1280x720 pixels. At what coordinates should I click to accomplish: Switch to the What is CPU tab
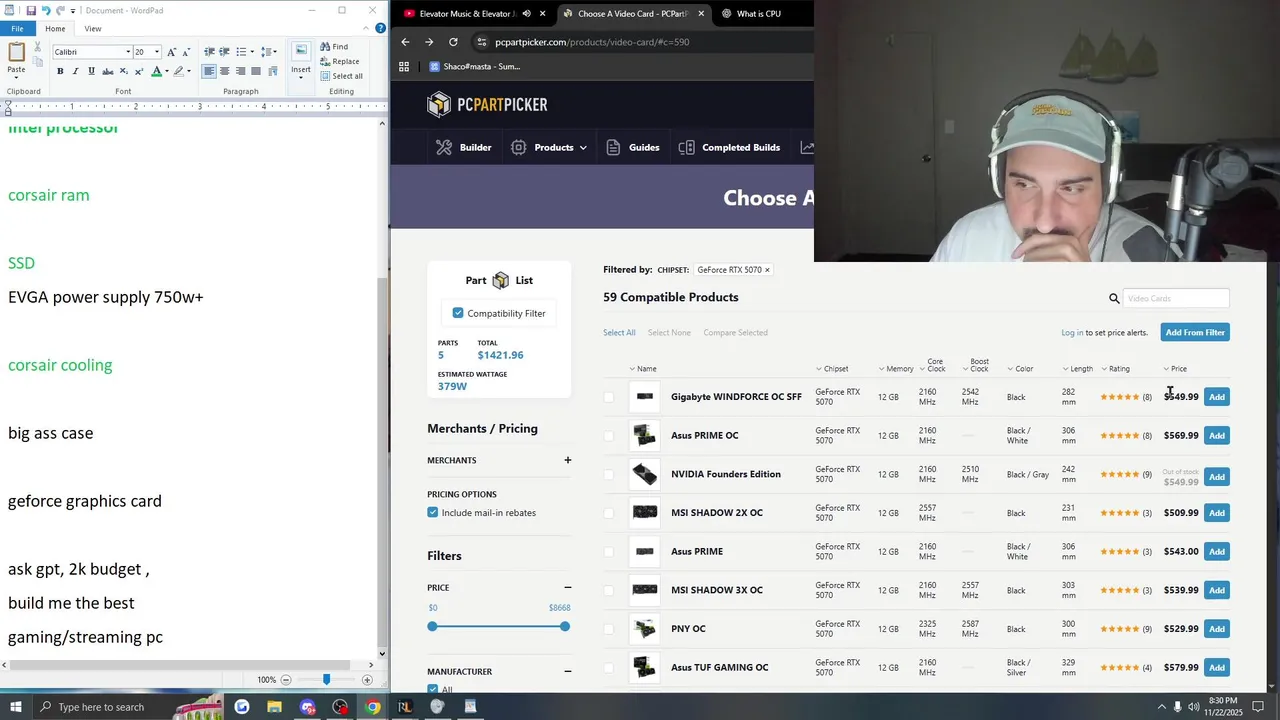coord(758,14)
